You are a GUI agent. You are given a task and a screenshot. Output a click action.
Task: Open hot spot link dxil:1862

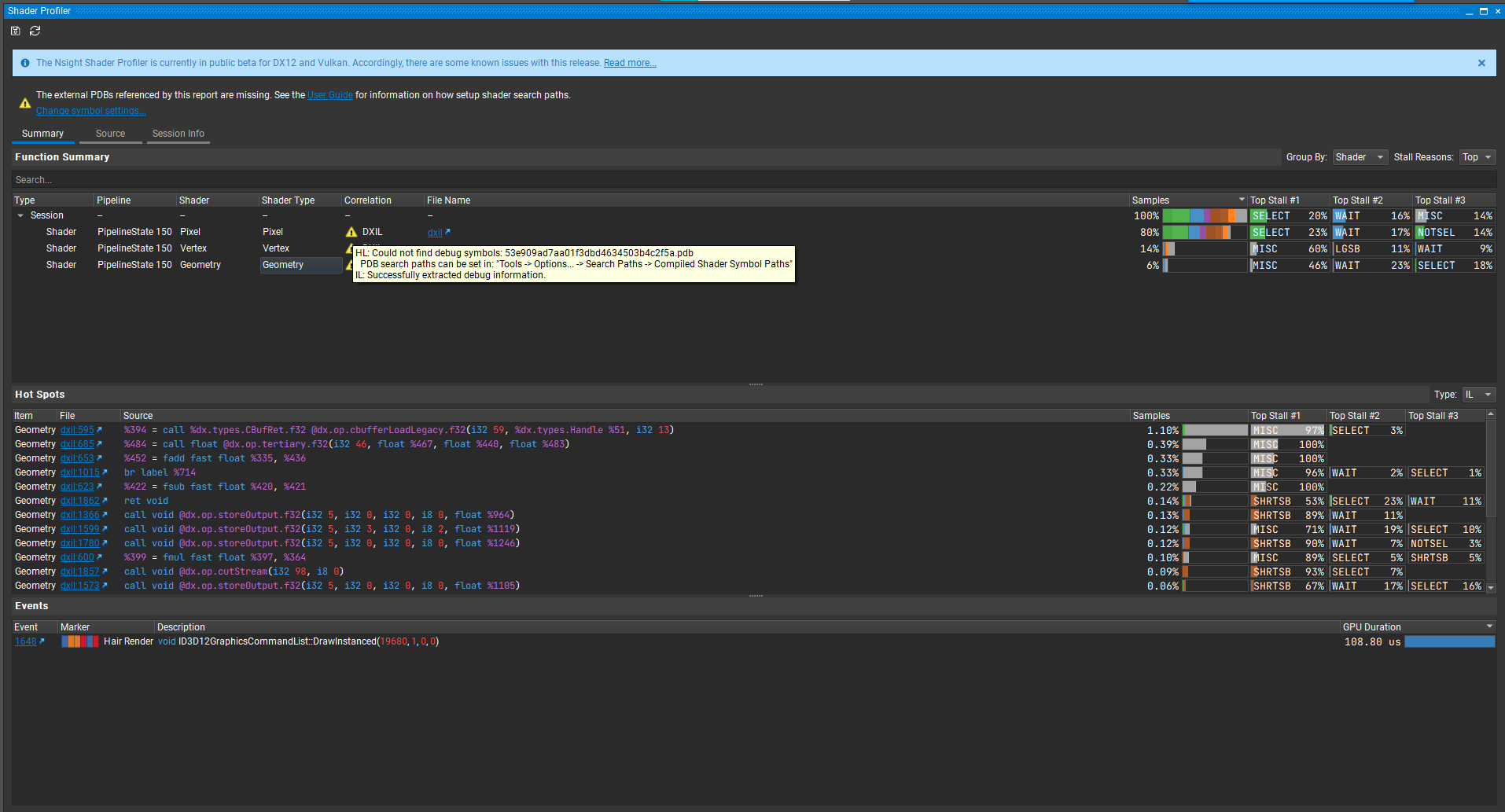tap(80, 501)
